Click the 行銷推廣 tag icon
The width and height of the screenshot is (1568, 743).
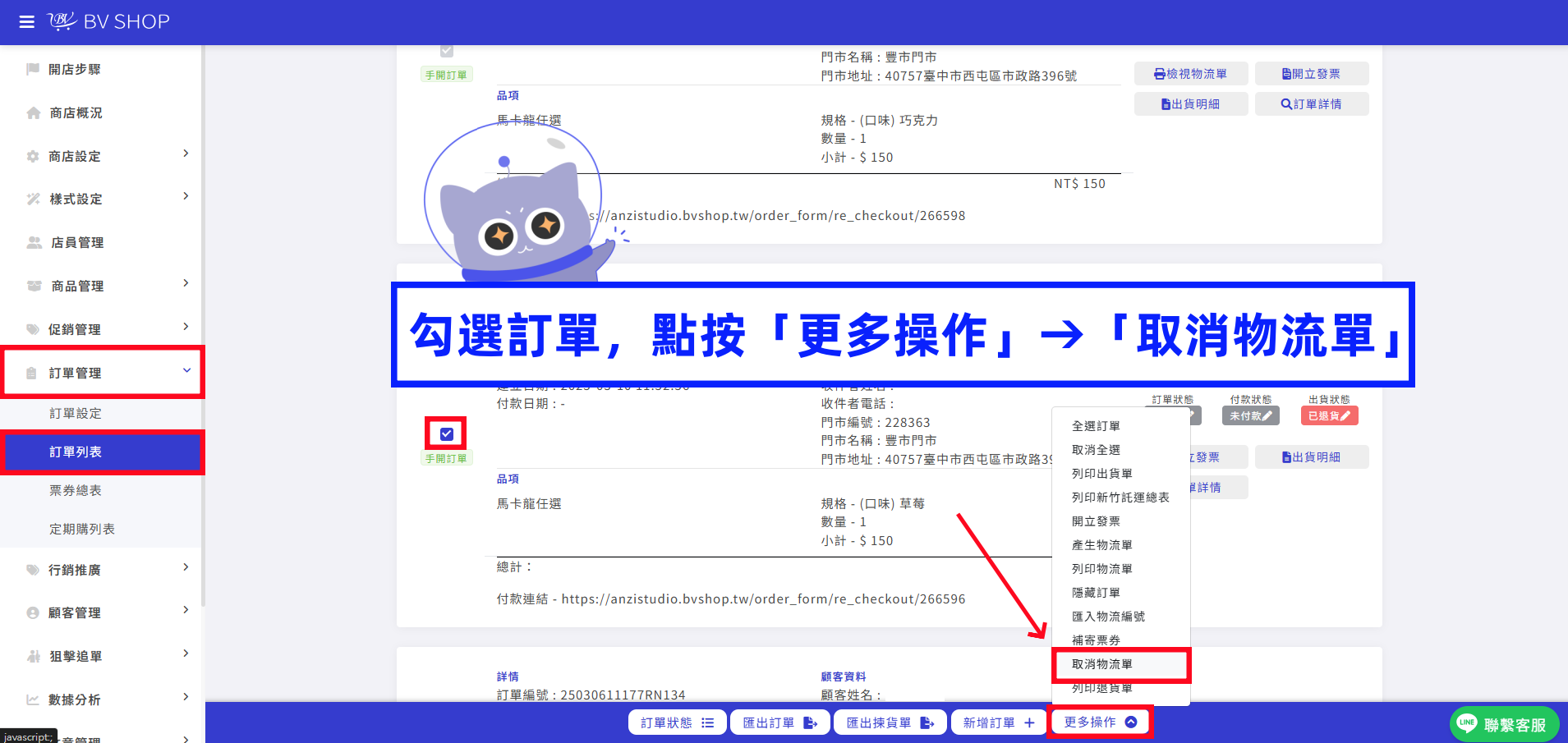click(x=33, y=570)
